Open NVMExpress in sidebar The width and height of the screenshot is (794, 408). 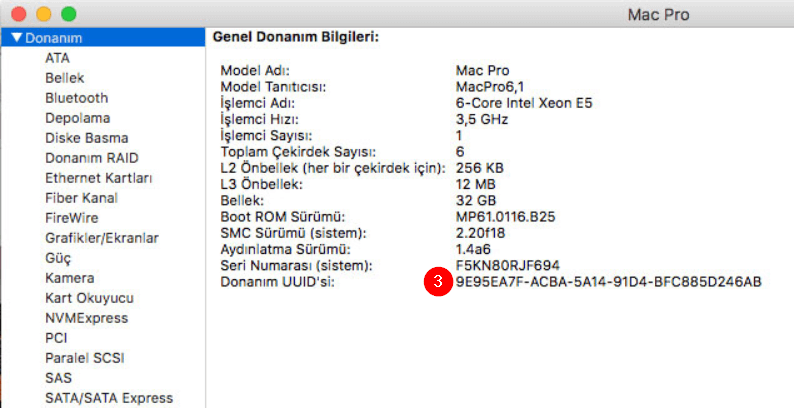[87, 318]
